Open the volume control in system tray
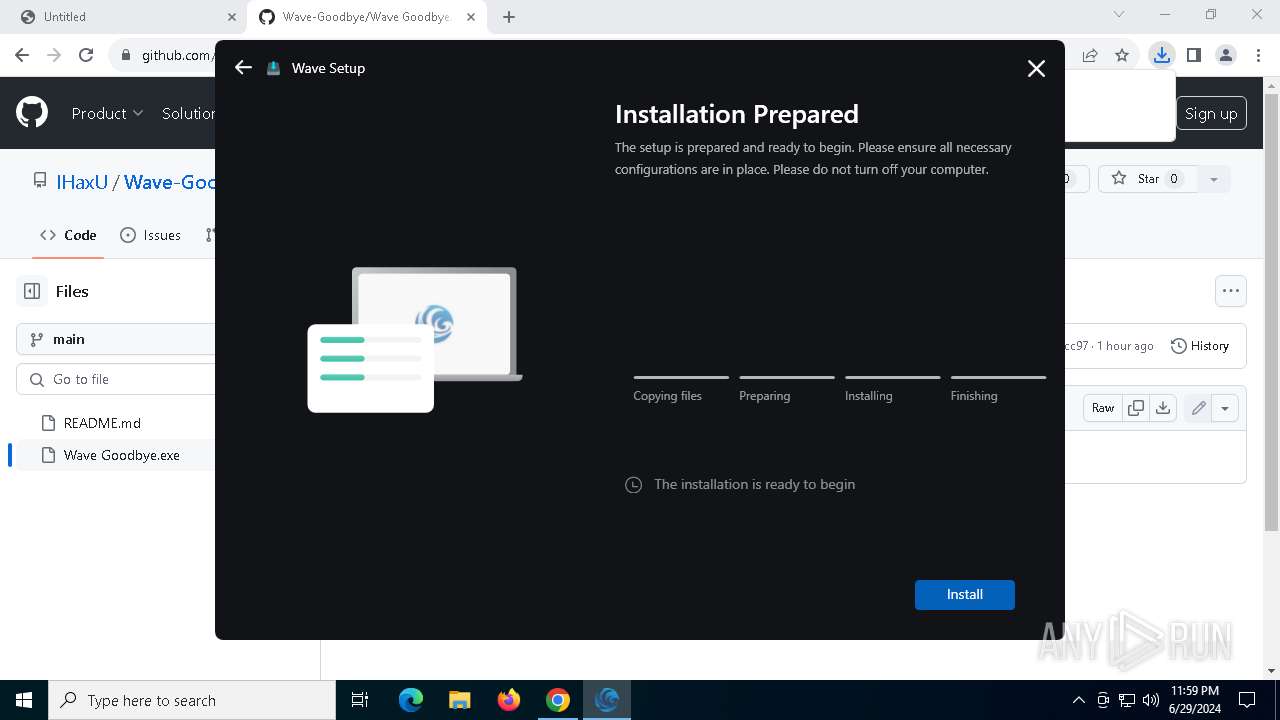Screen dimensions: 1280x720 1151,700
